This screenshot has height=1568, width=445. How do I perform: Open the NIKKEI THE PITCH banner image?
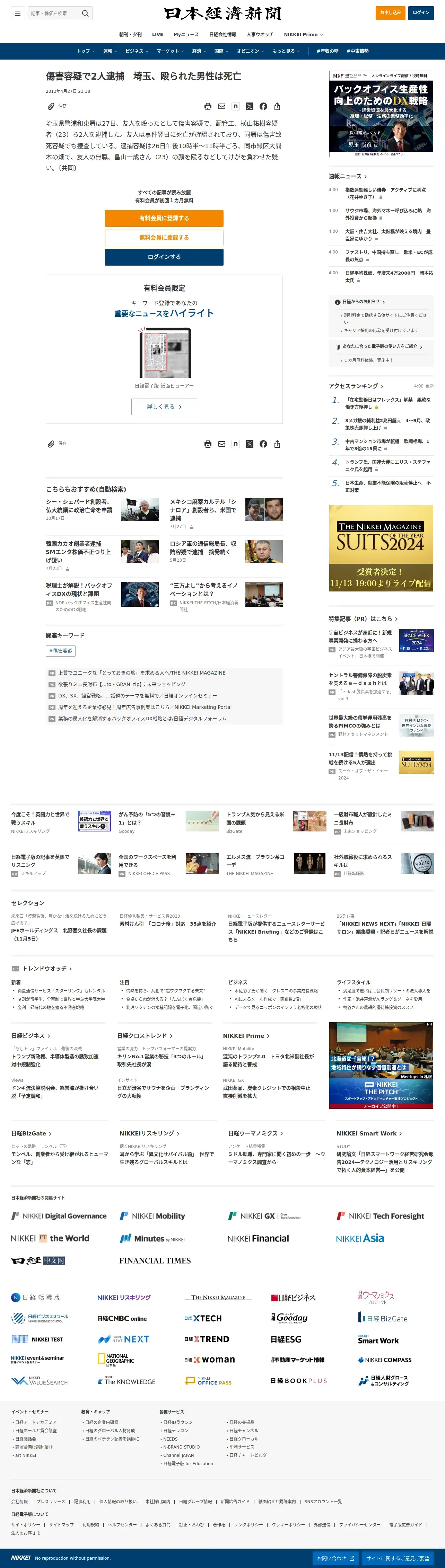click(381, 1066)
